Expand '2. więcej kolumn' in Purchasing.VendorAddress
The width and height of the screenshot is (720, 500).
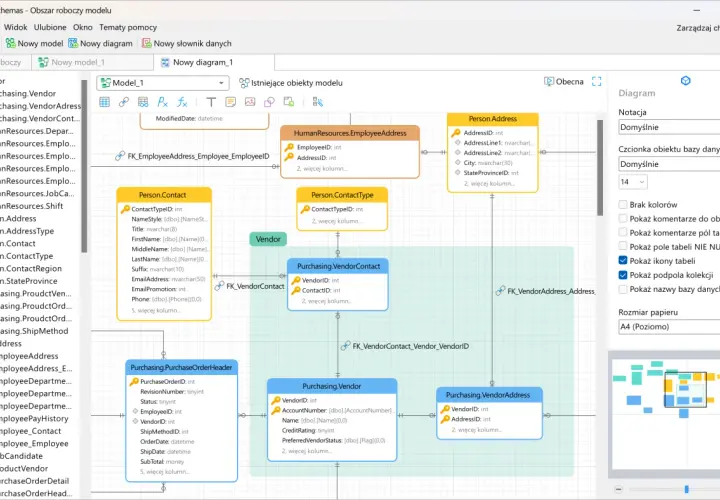pyautogui.click(x=476, y=430)
